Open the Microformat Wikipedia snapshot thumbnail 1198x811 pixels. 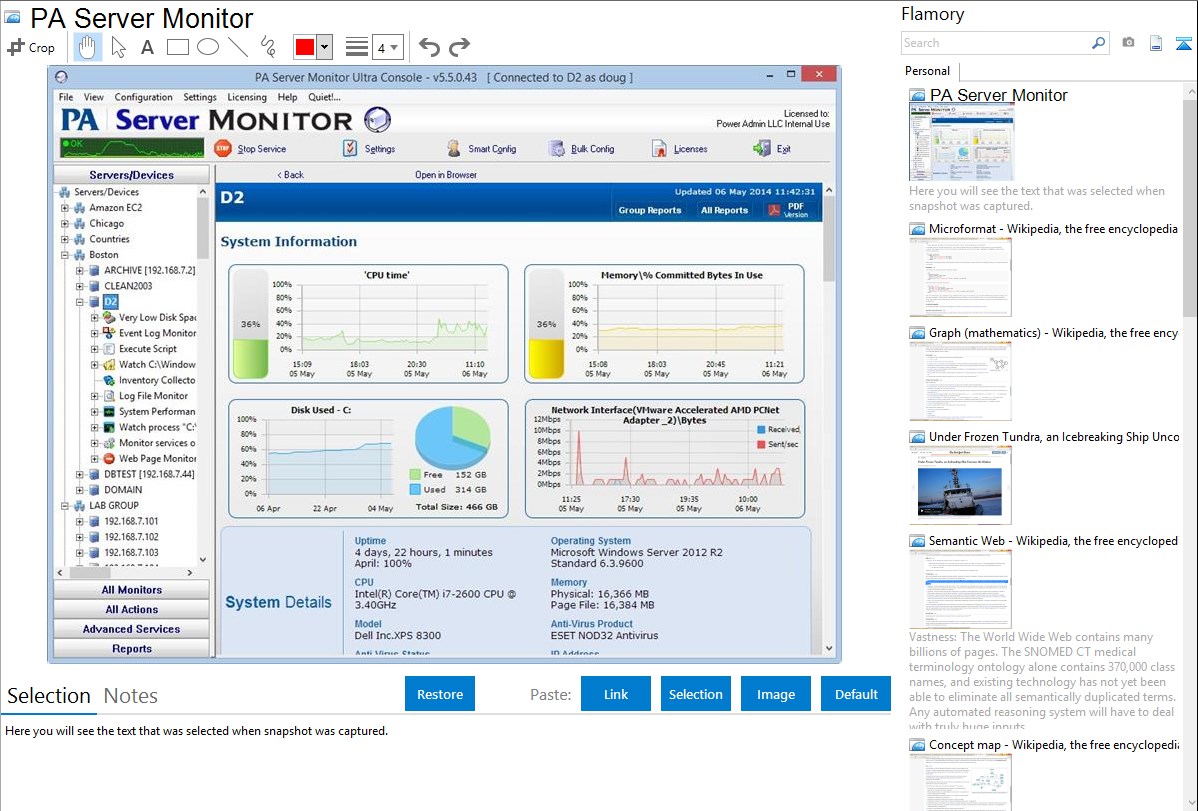(x=960, y=277)
